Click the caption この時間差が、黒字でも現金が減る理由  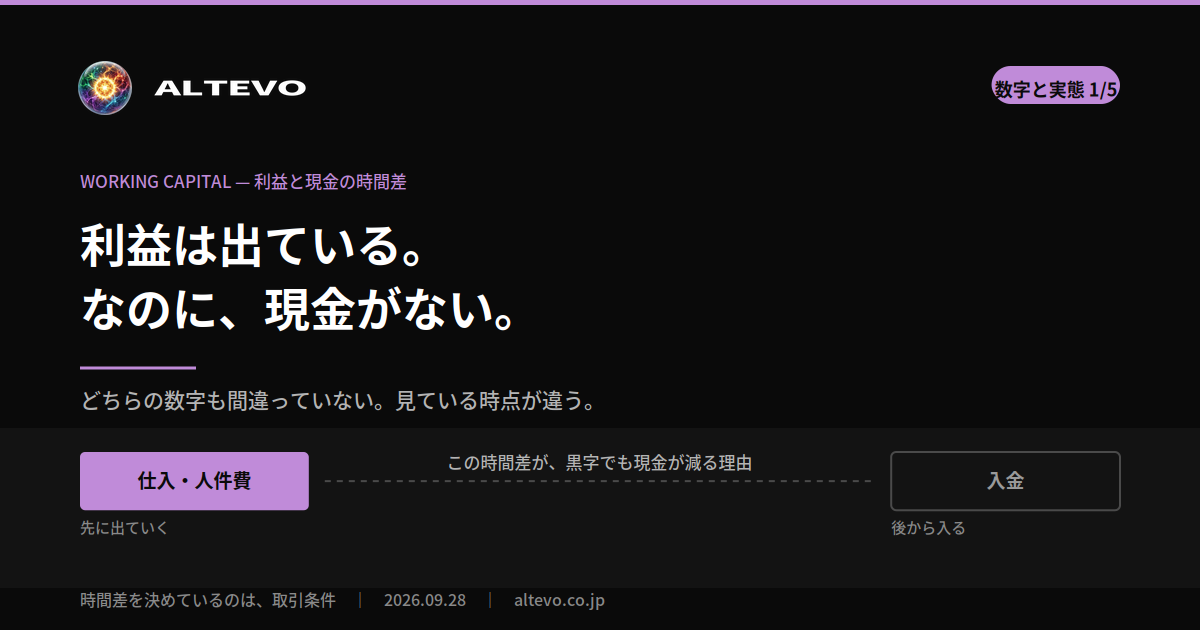(x=599, y=463)
